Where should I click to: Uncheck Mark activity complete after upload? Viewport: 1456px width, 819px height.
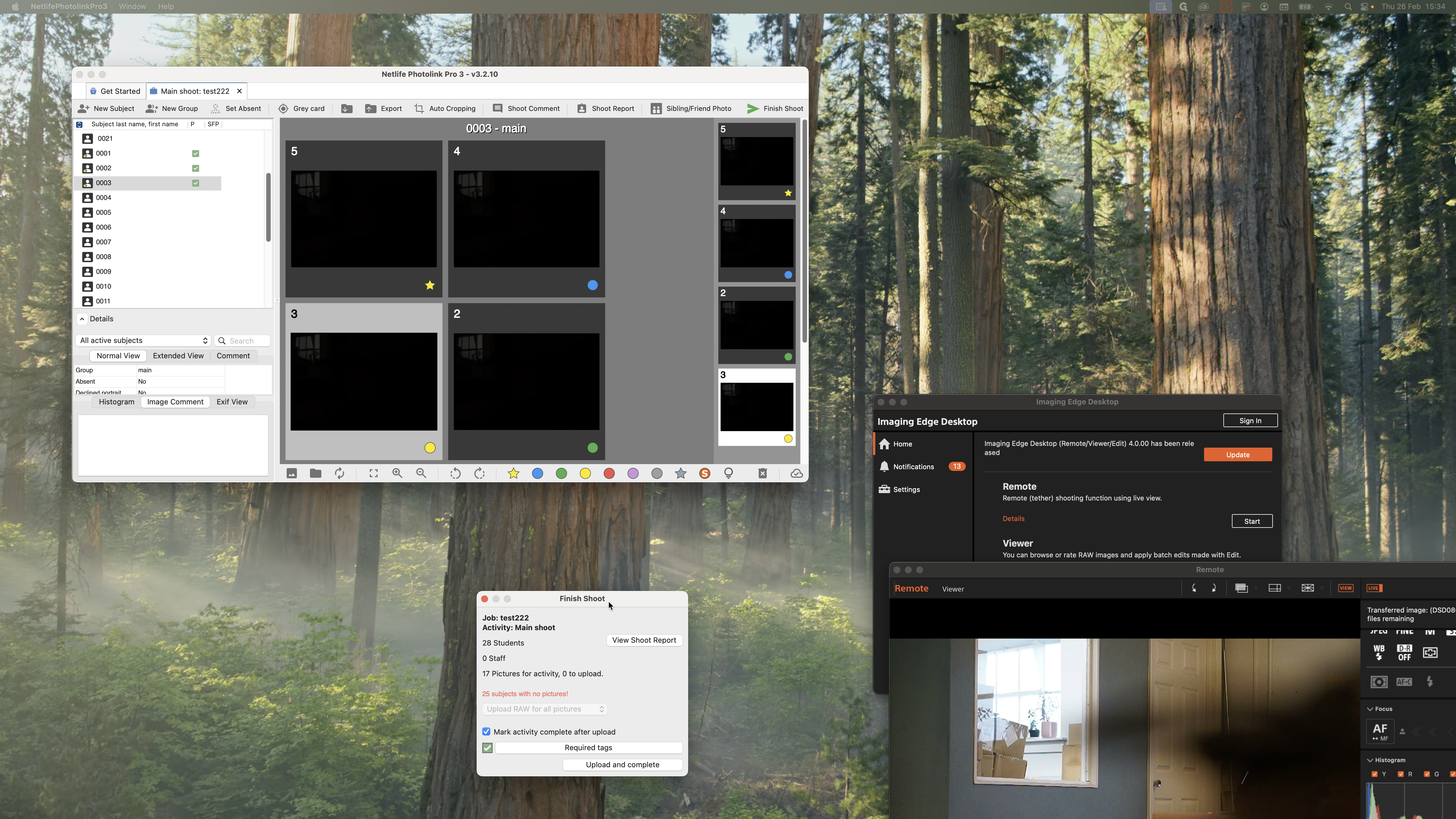[486, 732]
